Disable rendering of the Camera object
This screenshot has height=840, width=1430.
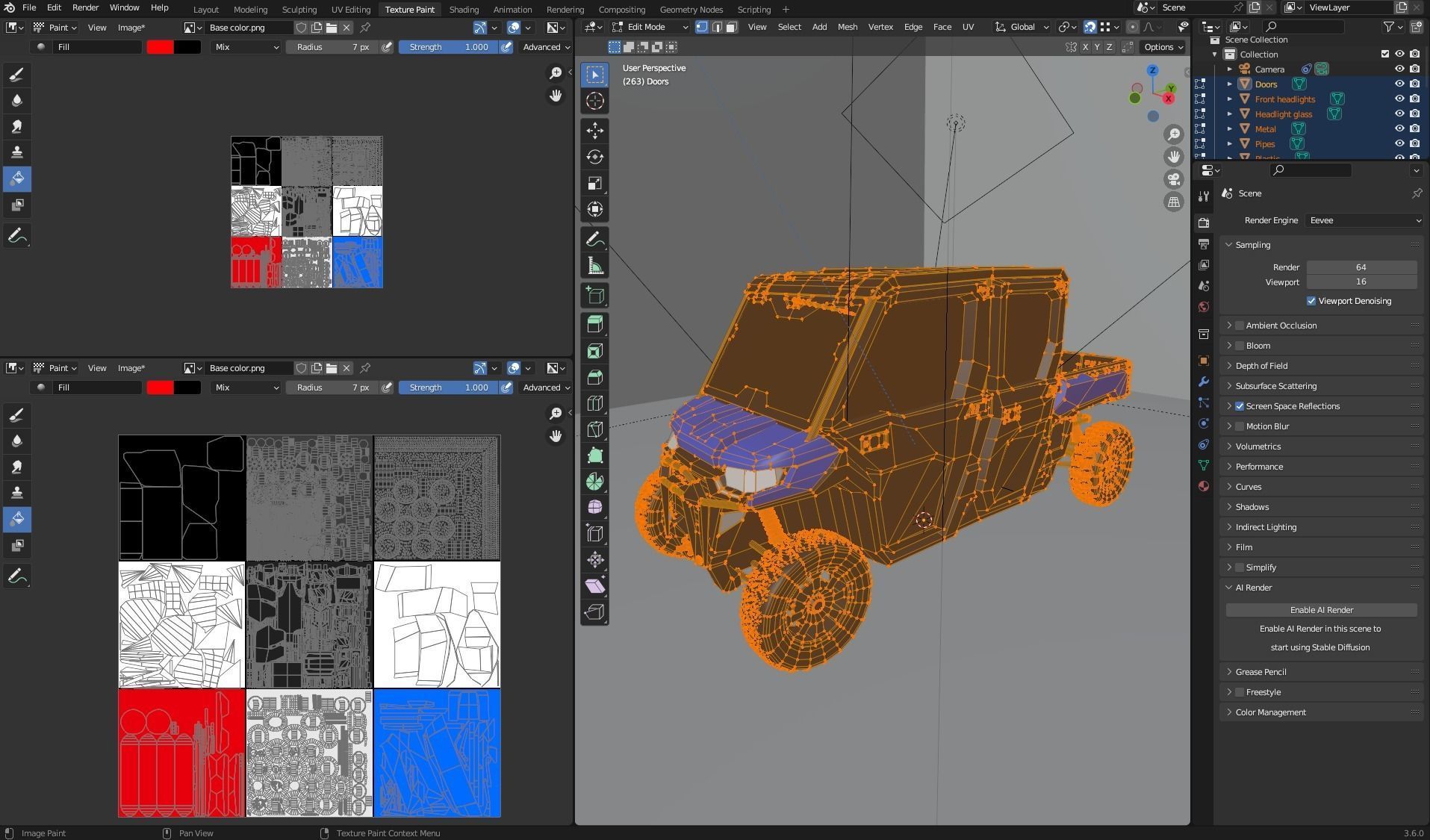pos(1414,69)
